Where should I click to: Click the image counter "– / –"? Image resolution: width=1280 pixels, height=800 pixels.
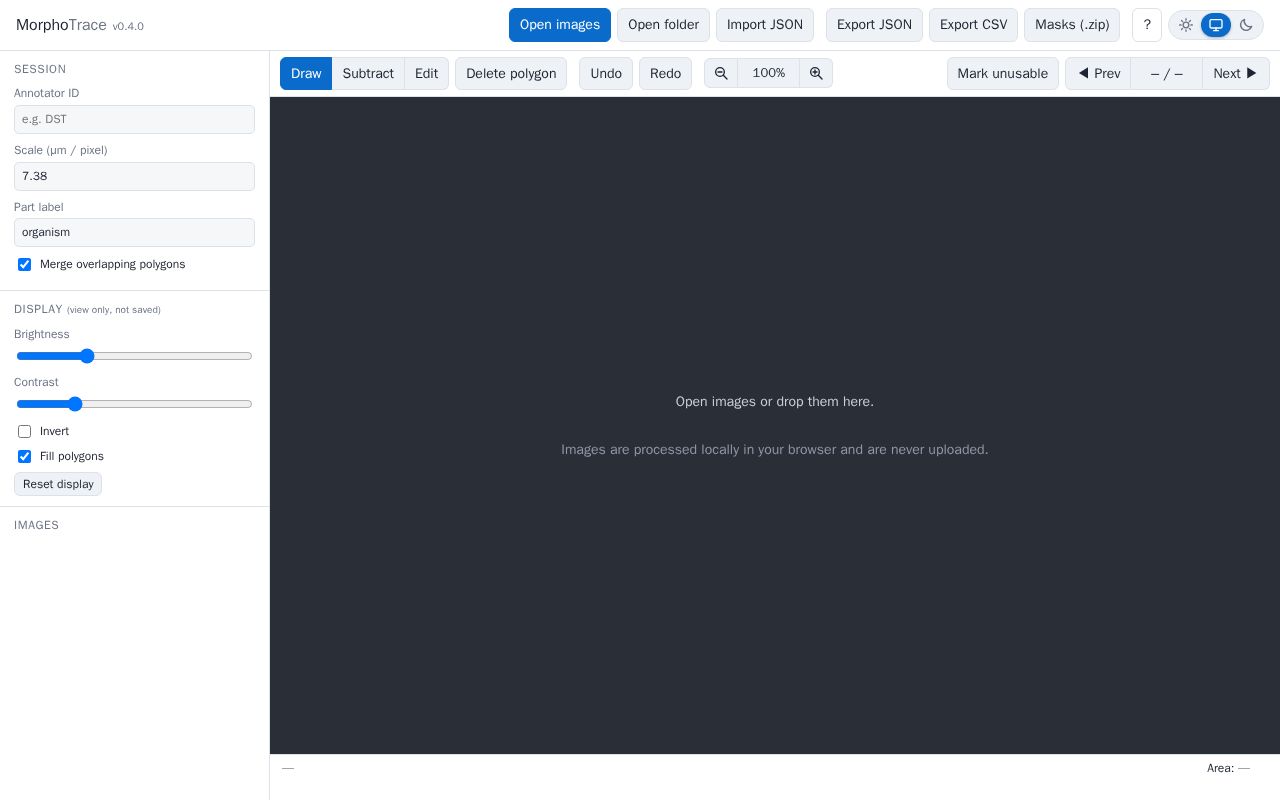coord(1167,73)
